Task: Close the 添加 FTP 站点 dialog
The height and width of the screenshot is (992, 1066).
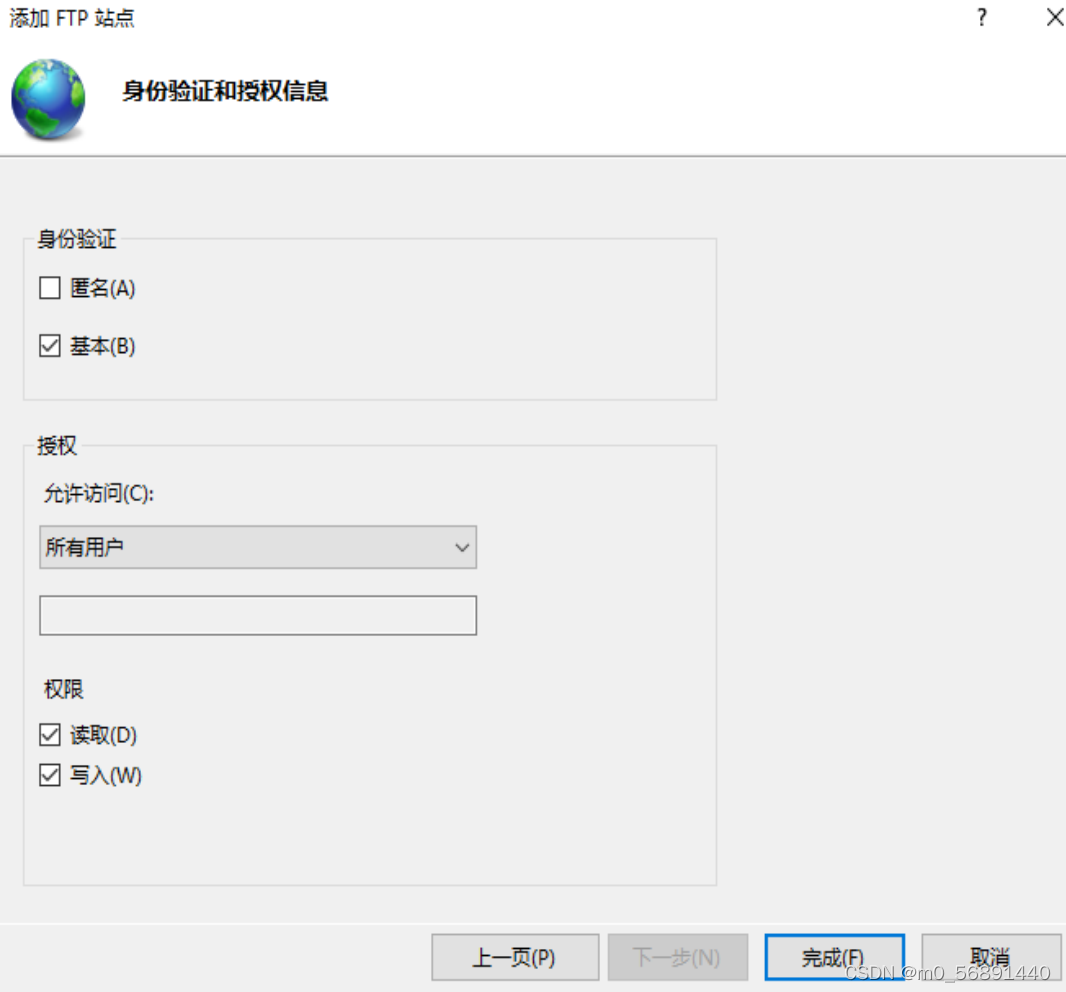Action: (1054, 17)
